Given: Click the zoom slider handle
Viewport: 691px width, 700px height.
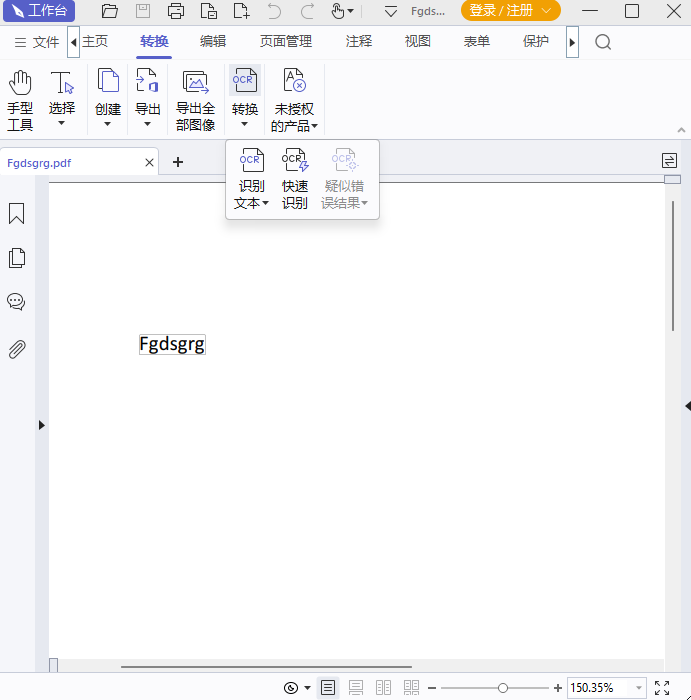Looking at the screenshot, I should click(x=503, y=688).
